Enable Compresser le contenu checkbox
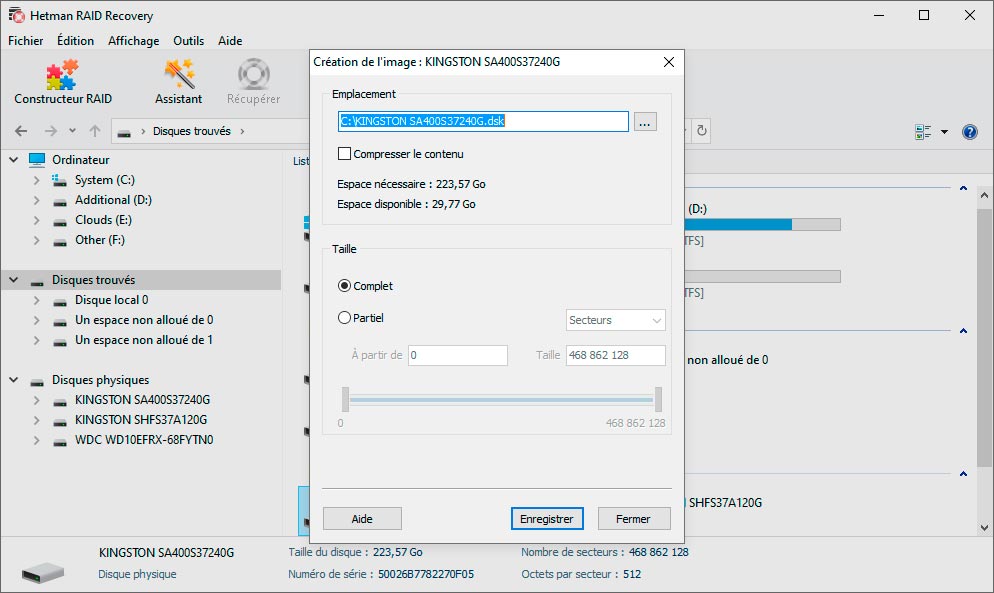 (x=344, y=153)
